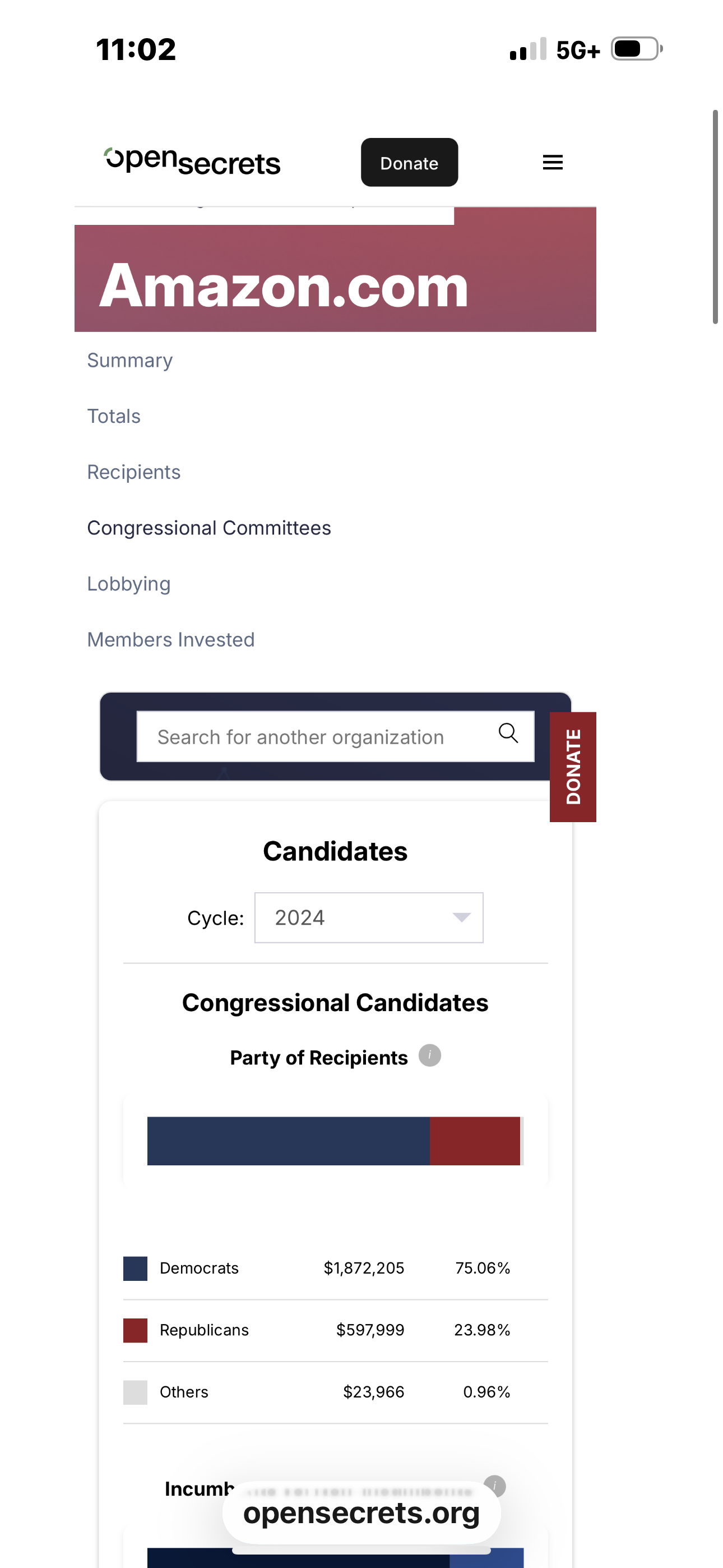Viewport: 723px width, 1568px height.
Task: Go to the Summary section
Action: [x=129, y=361]
